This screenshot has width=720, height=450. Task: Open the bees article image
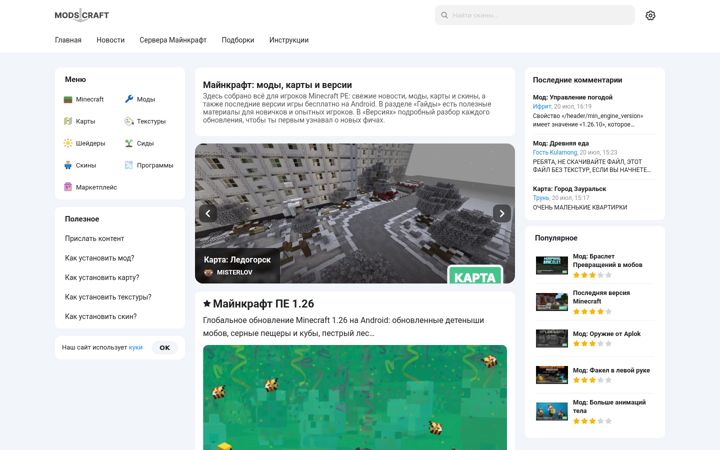[x=355, y=398]
